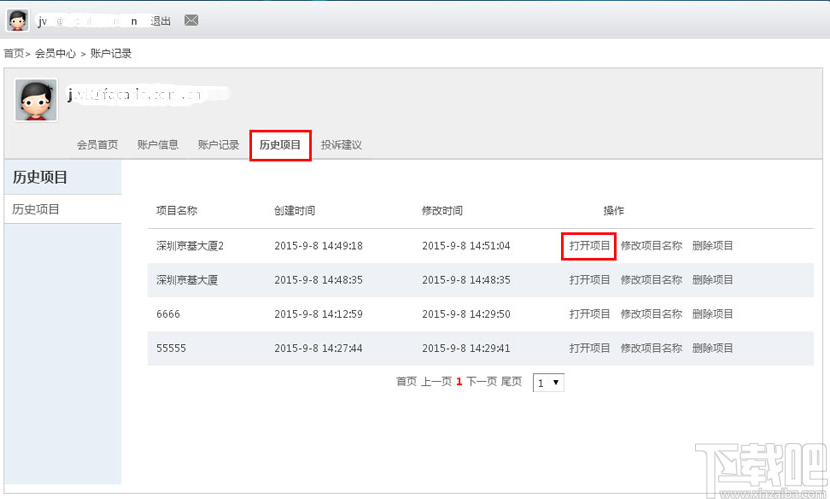This screenshot has width=830, height=499.
Task: Click 打开项目 in the 深圳京基大厦 row
Action: (590, 280)
